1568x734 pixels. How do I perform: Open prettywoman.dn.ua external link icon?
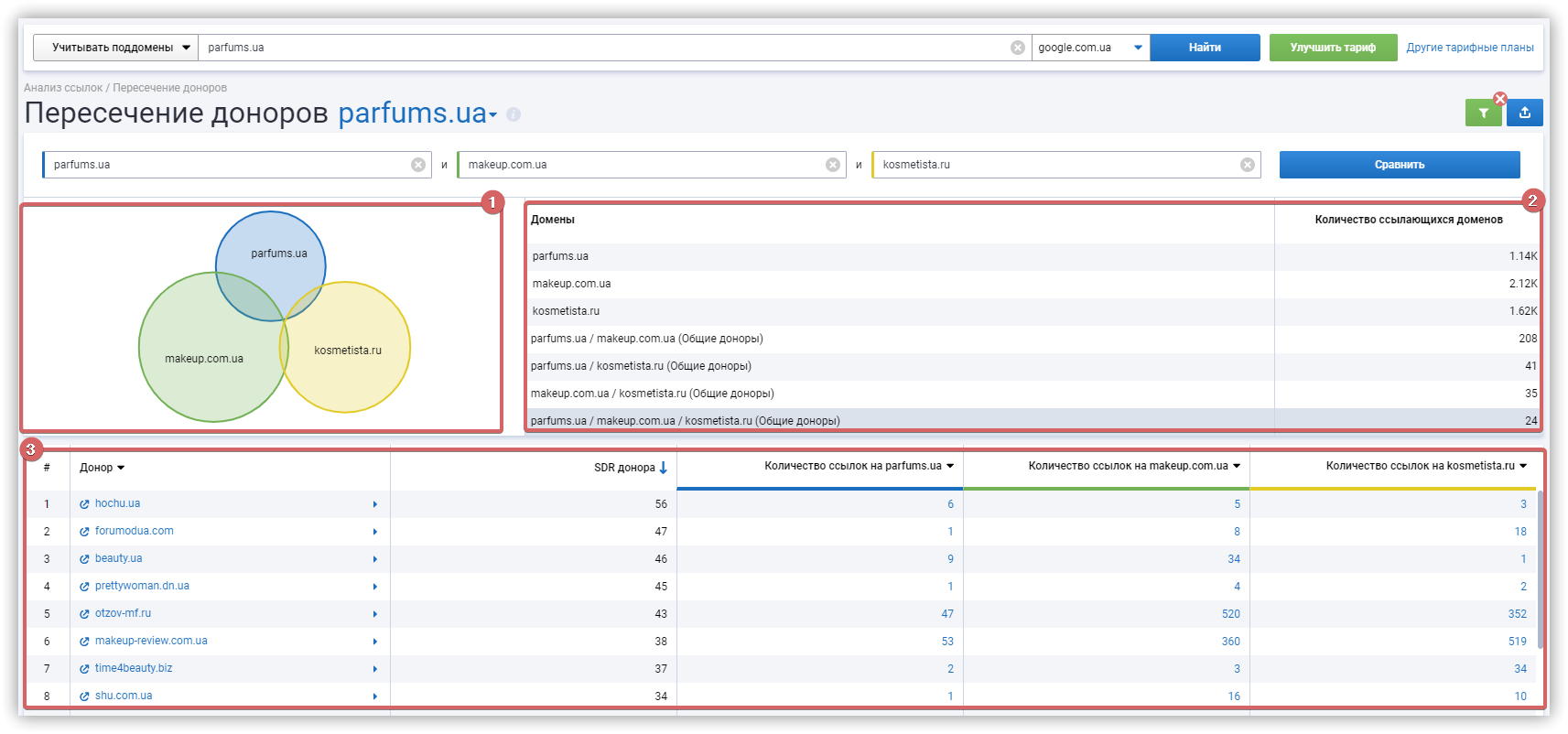pyautogui.click(x=84, y=587)
